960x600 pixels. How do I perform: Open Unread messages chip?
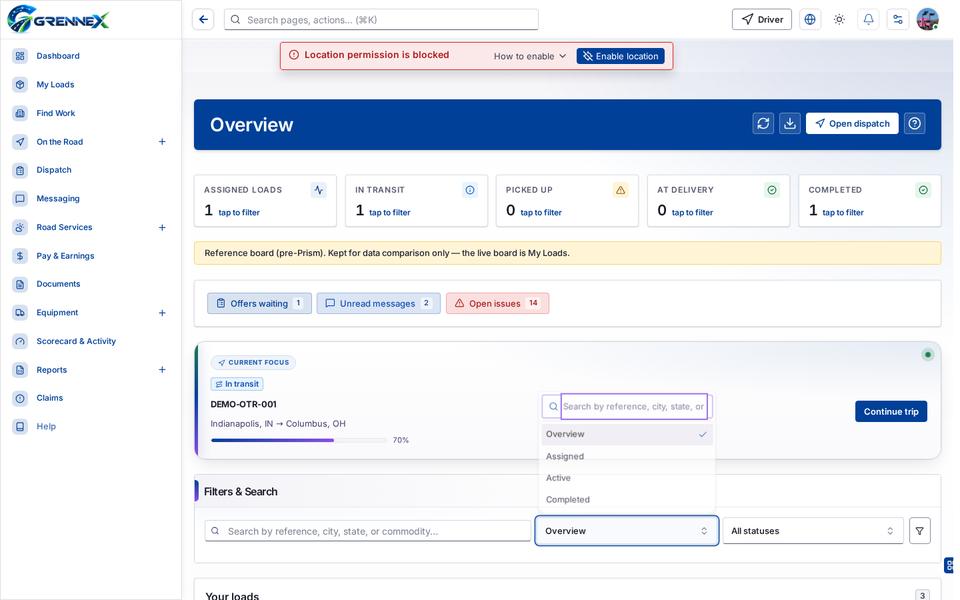(378, 303)
